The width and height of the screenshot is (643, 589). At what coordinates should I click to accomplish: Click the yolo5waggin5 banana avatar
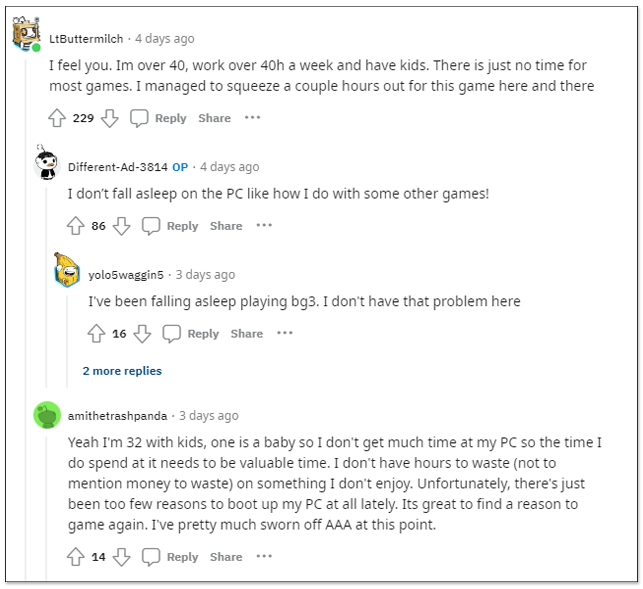tap(67, 270)
